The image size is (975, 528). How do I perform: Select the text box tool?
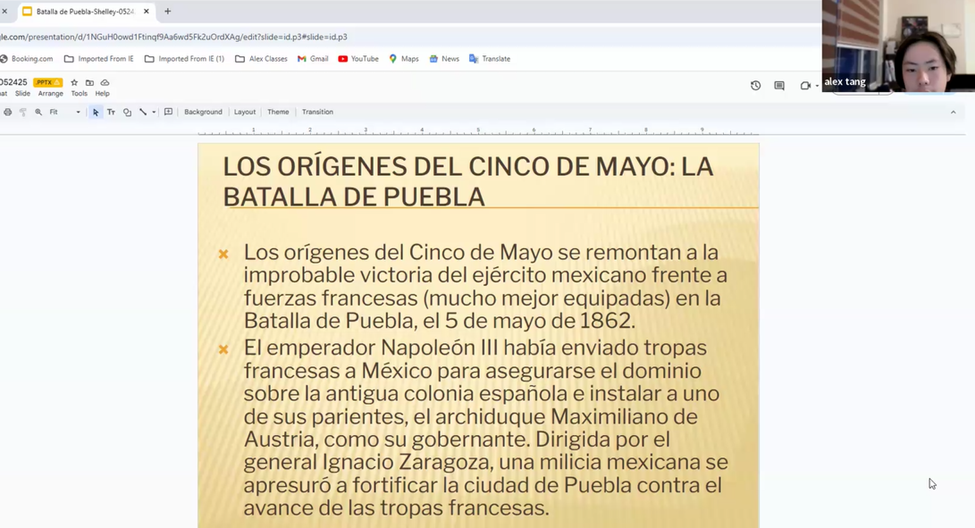(111, 112)
